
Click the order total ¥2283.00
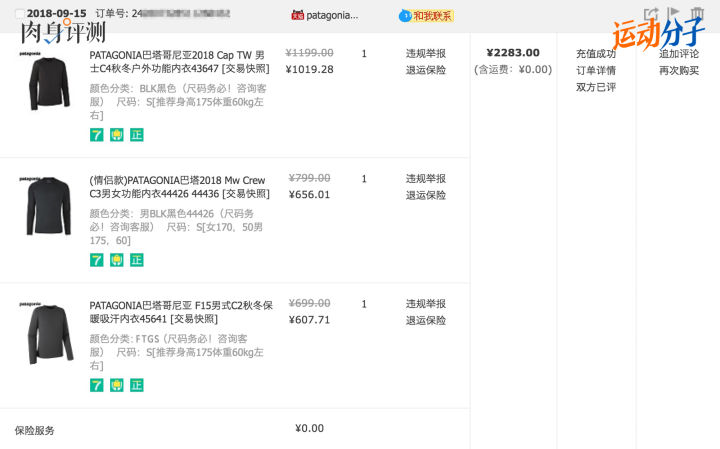513,53
